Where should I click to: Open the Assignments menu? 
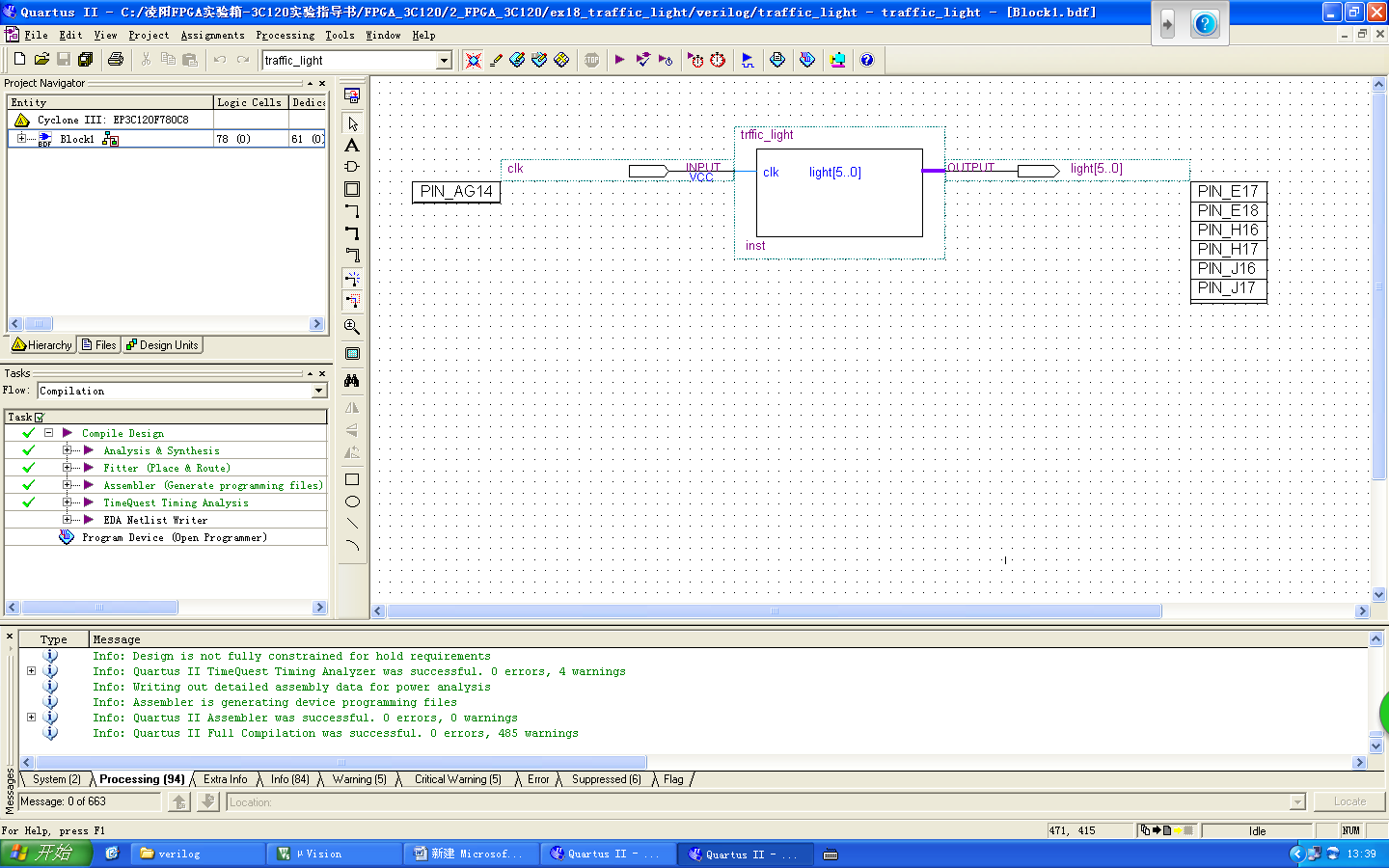[212, 35]
